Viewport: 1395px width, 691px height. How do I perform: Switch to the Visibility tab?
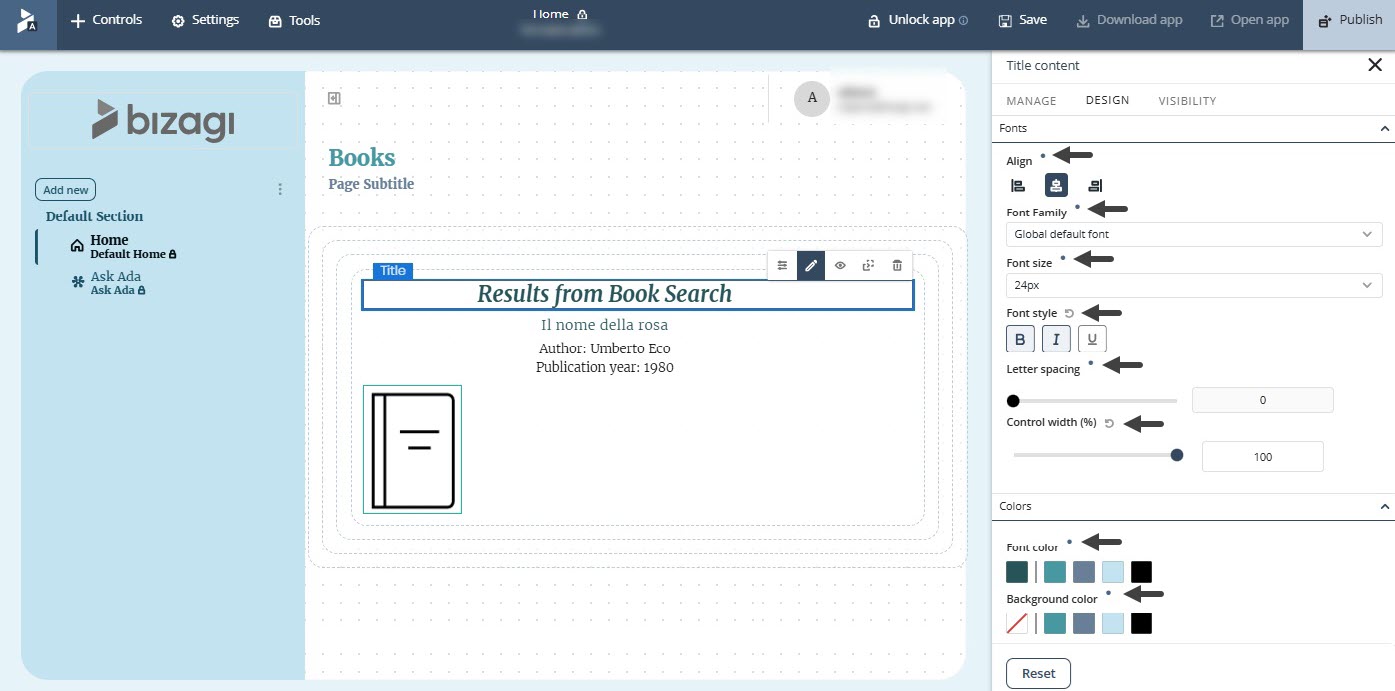[1187, 101]
